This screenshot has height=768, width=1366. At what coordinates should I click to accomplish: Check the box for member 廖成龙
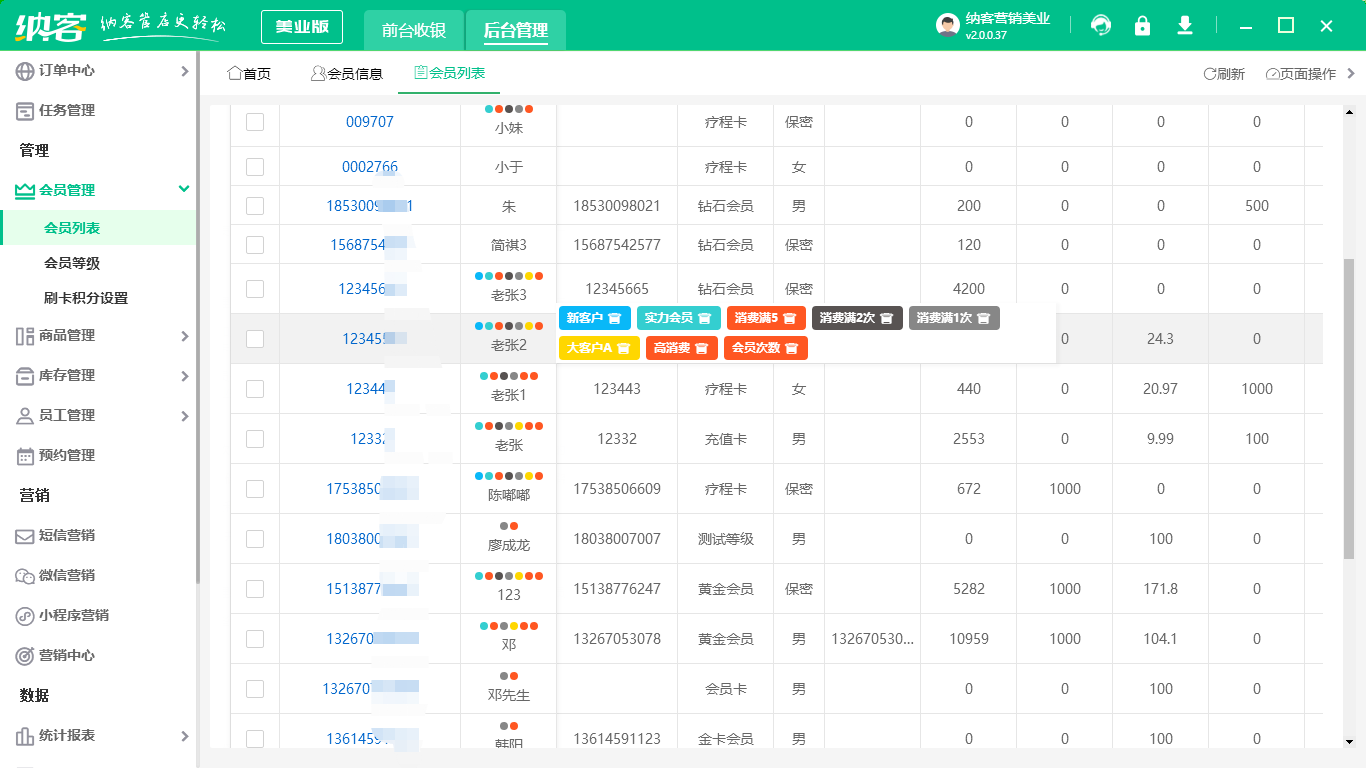click(255, 539)
